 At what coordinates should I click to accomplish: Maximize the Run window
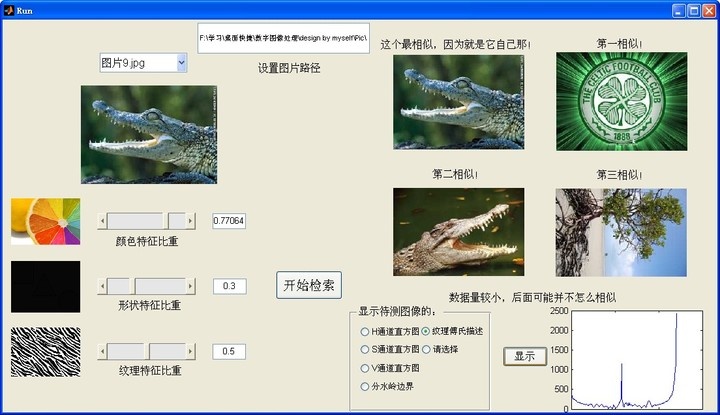694,11
